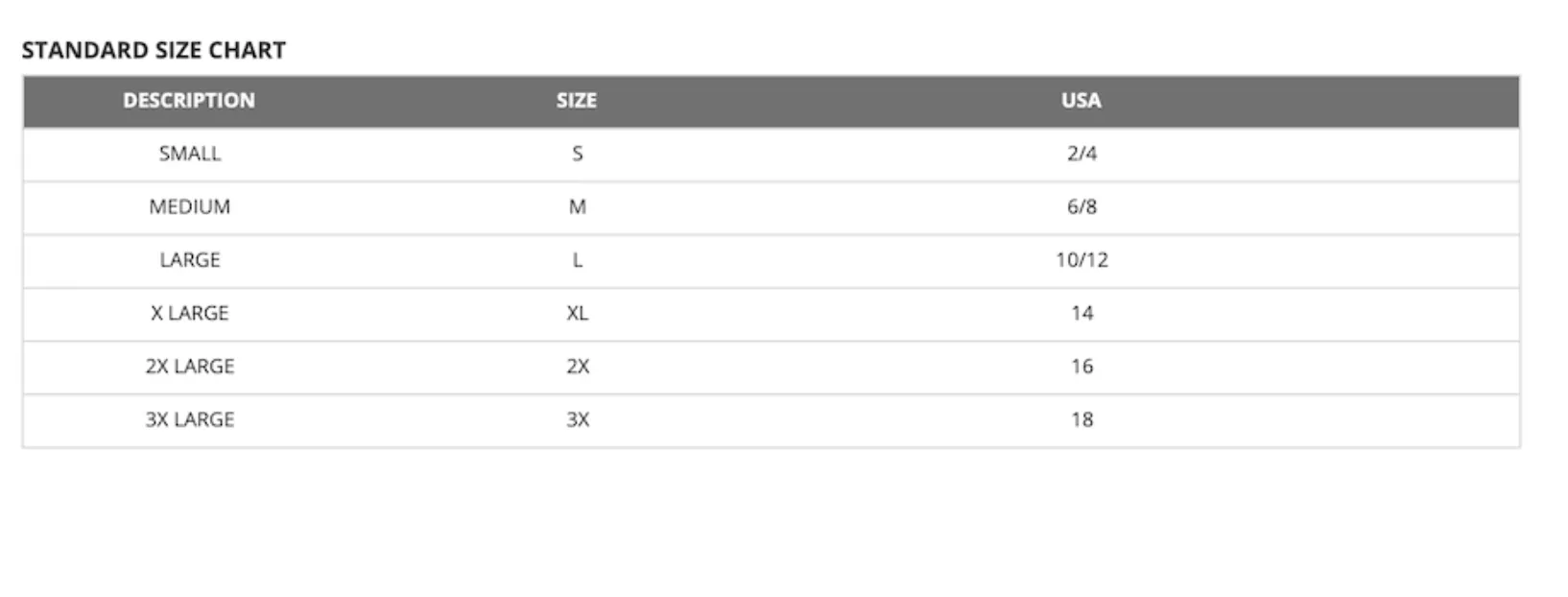Click the 18 USA size value
Viewport: 1568px width, 597px height.
pyautogui.click(x=1082, y=419)
